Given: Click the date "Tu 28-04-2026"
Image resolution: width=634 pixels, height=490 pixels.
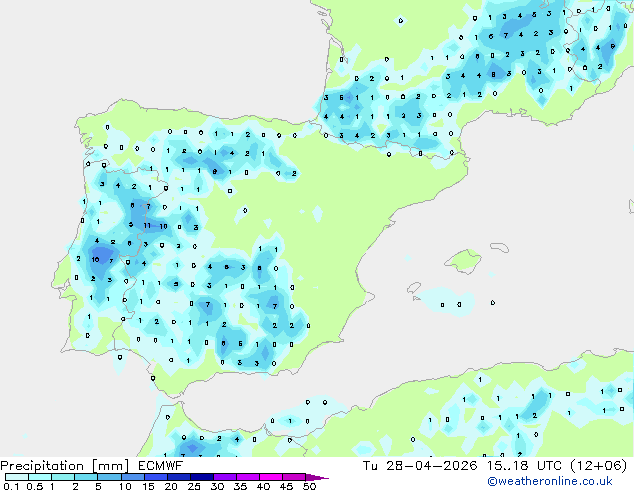Looking at the screenshot, I should coord(420,466).
